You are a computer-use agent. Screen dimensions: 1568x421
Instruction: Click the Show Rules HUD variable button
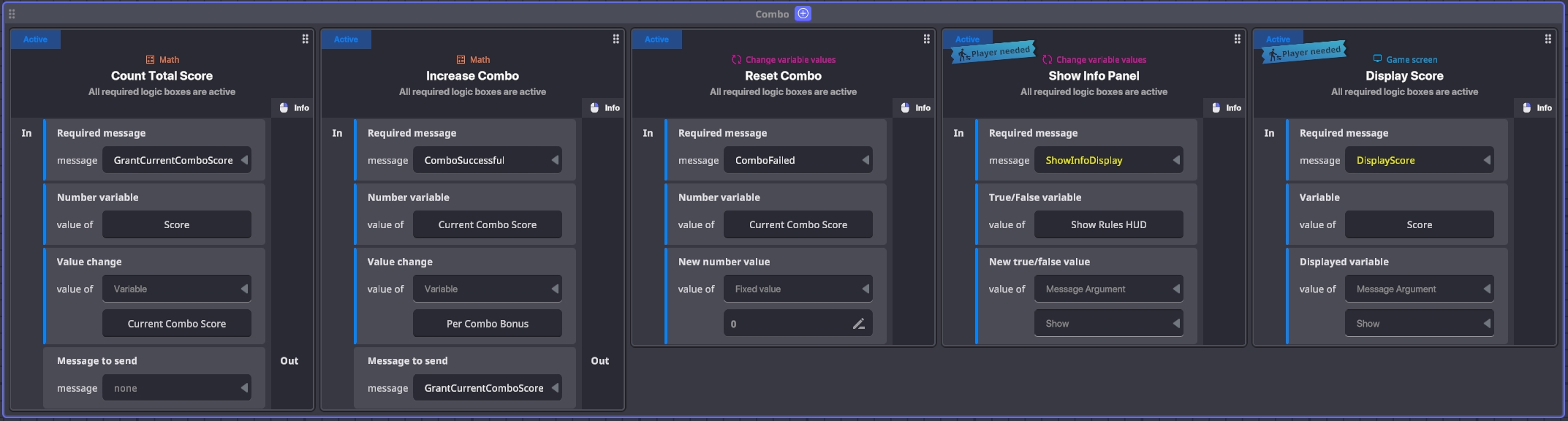[1108, 225]
